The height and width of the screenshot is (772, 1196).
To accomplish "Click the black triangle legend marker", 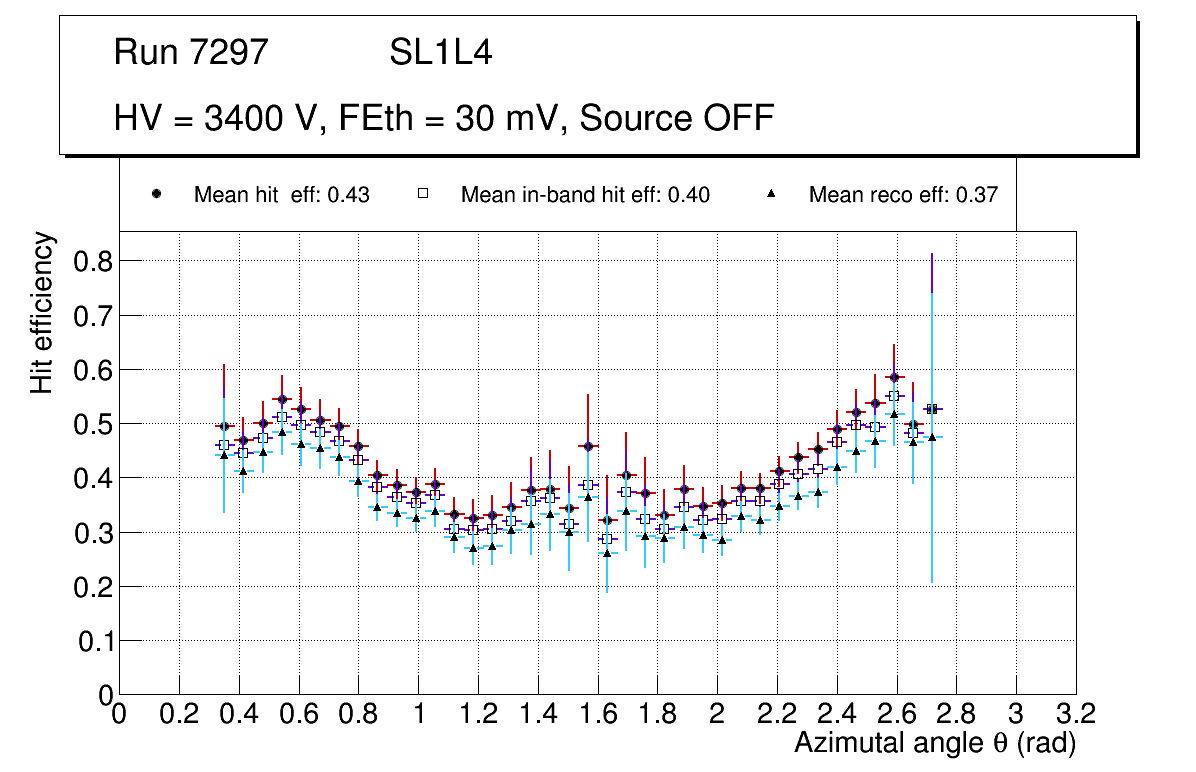I will click(771, 195).
